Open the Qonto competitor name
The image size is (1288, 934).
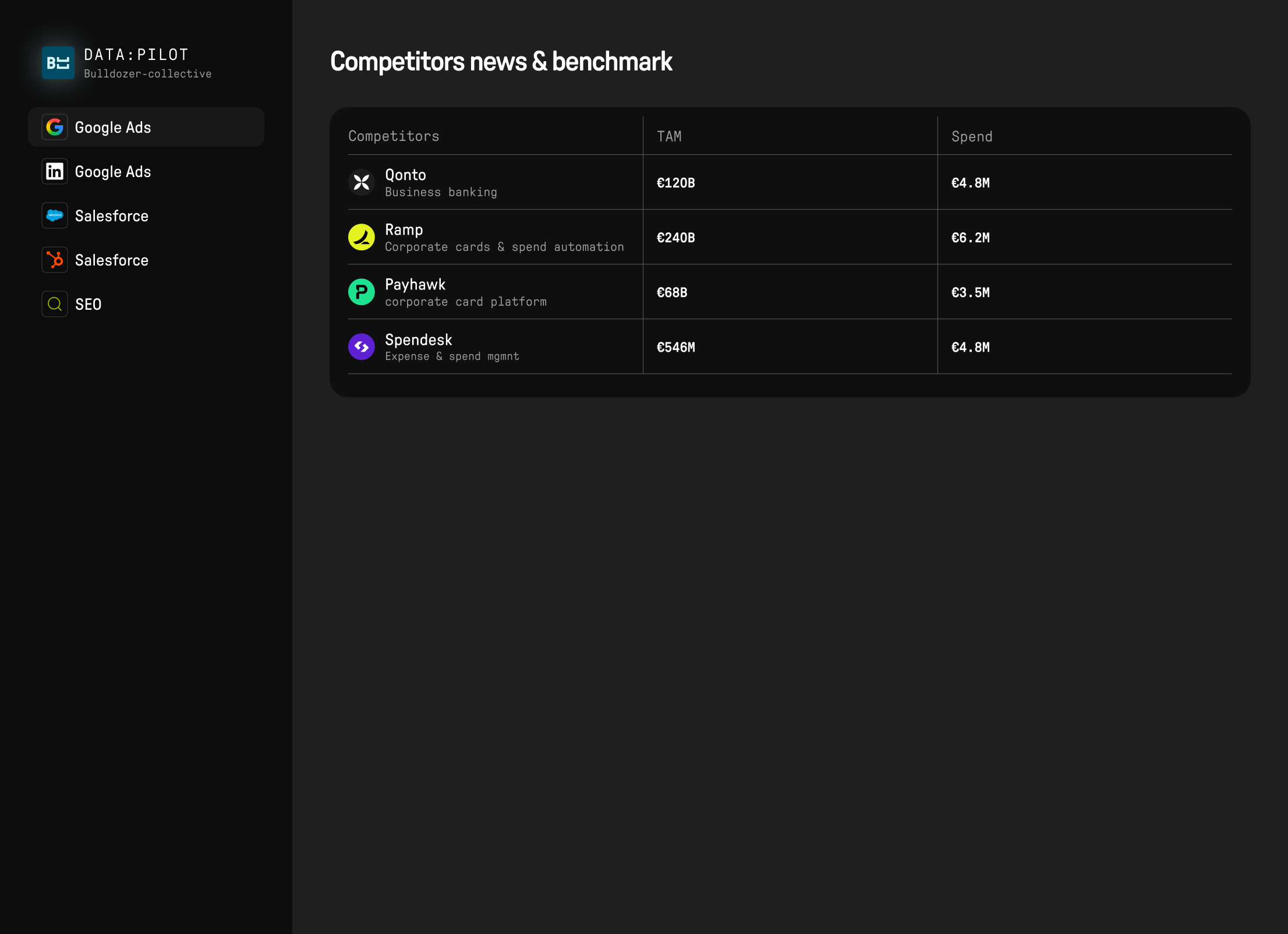(x=405, y=175)
